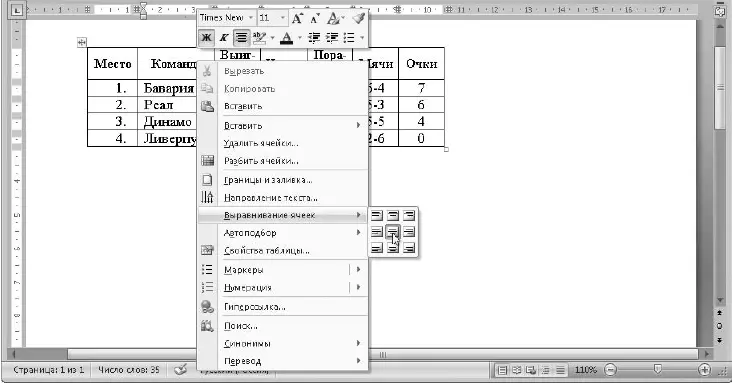Switch to Full Screen Reading view
This screenshot has width=732, height=383.
click(516, 370)
